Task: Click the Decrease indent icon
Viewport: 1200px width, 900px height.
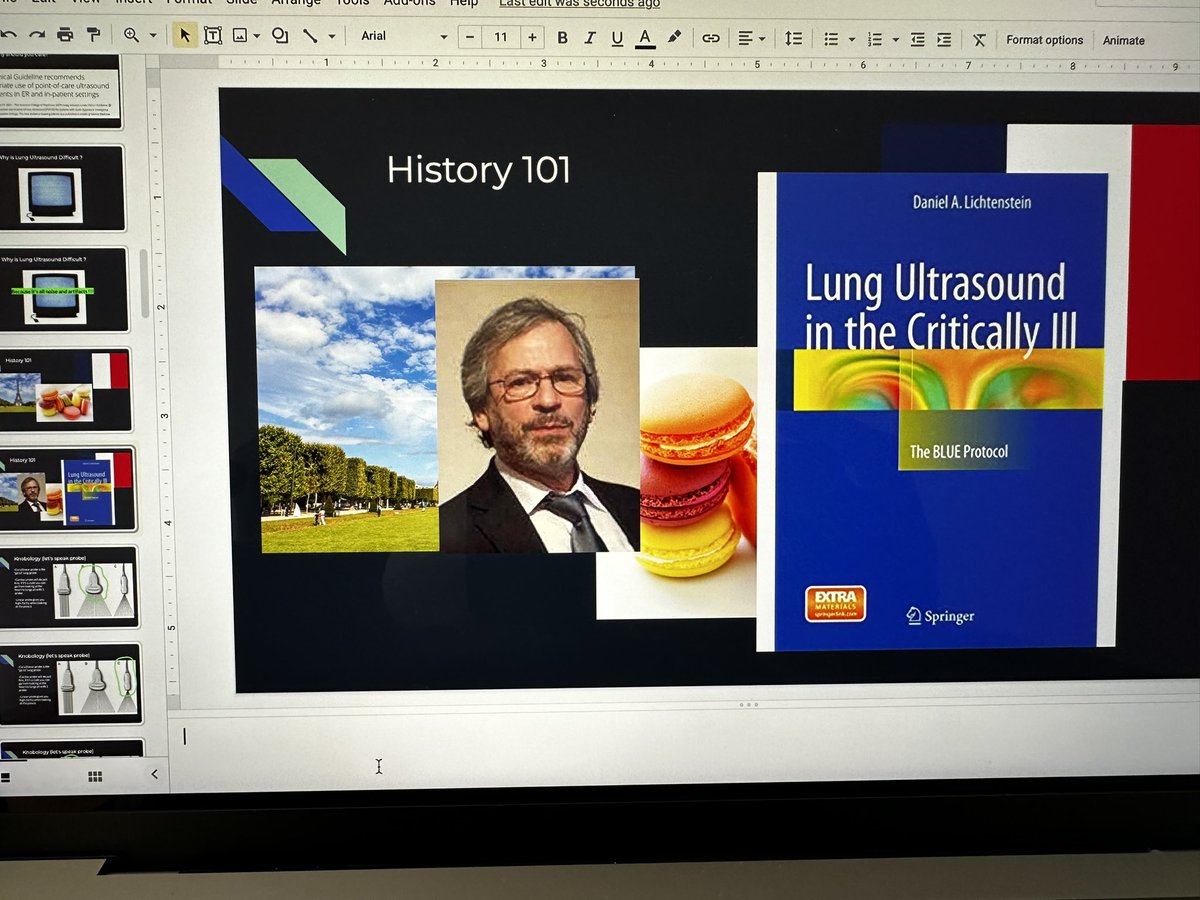Action: [x=917, y=40]
